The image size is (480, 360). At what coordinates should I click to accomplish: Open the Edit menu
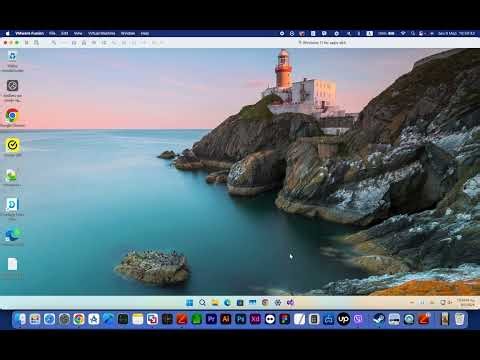coord(65,33)
